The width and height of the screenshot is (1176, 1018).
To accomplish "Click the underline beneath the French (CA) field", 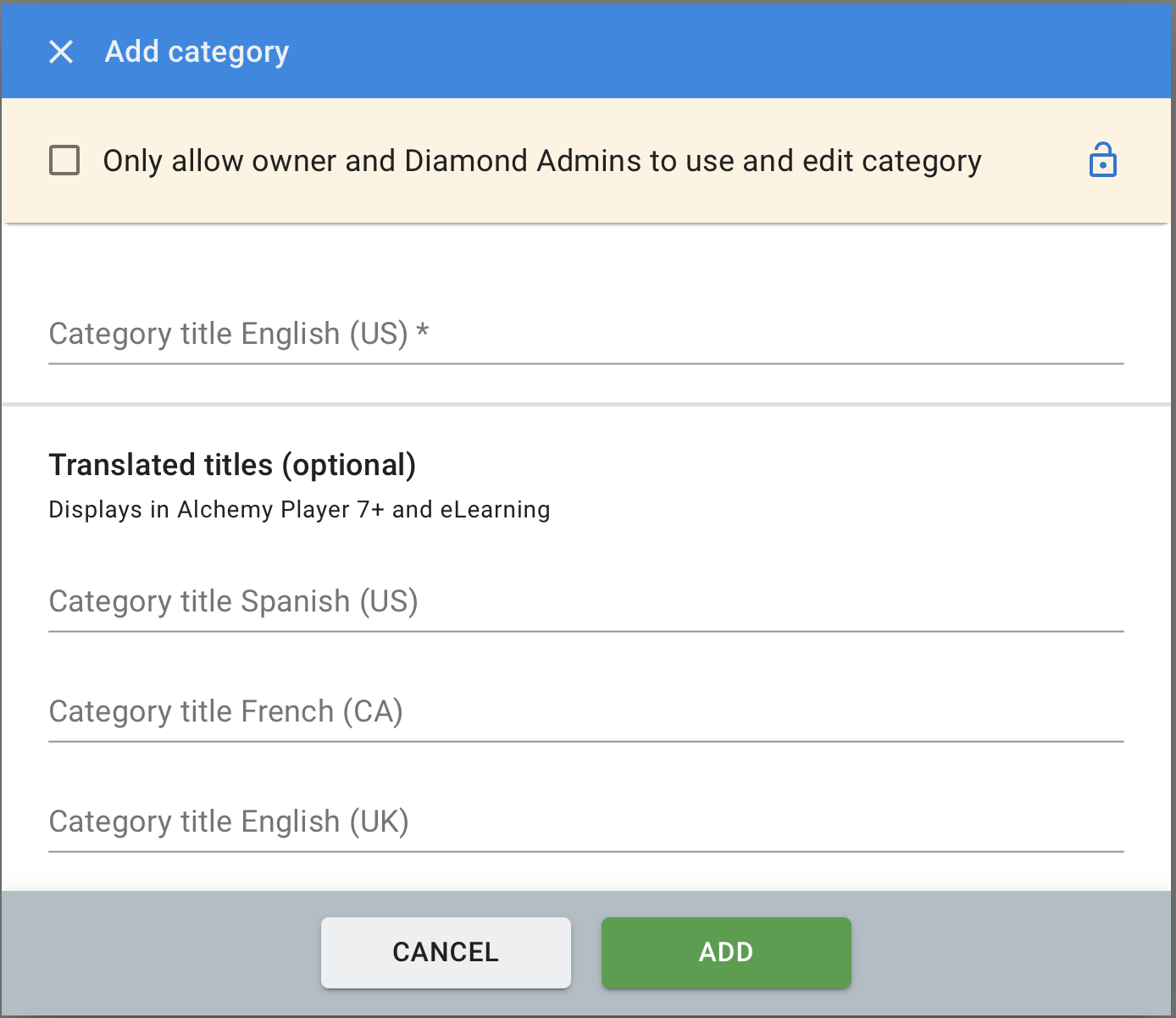I will (x=585, y=742).
